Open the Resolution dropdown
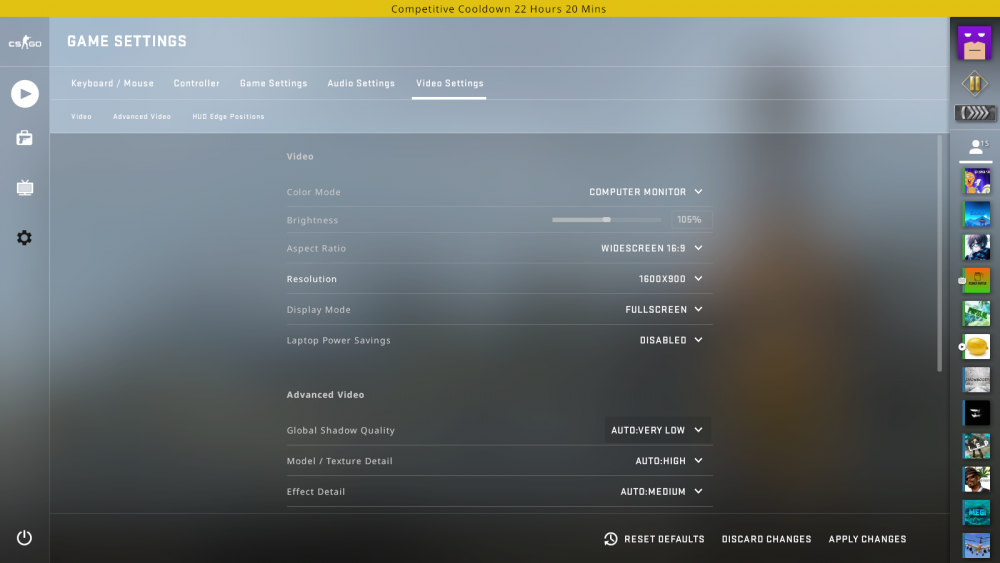The height and width of the screenshot is (563, 1000). 670,279
